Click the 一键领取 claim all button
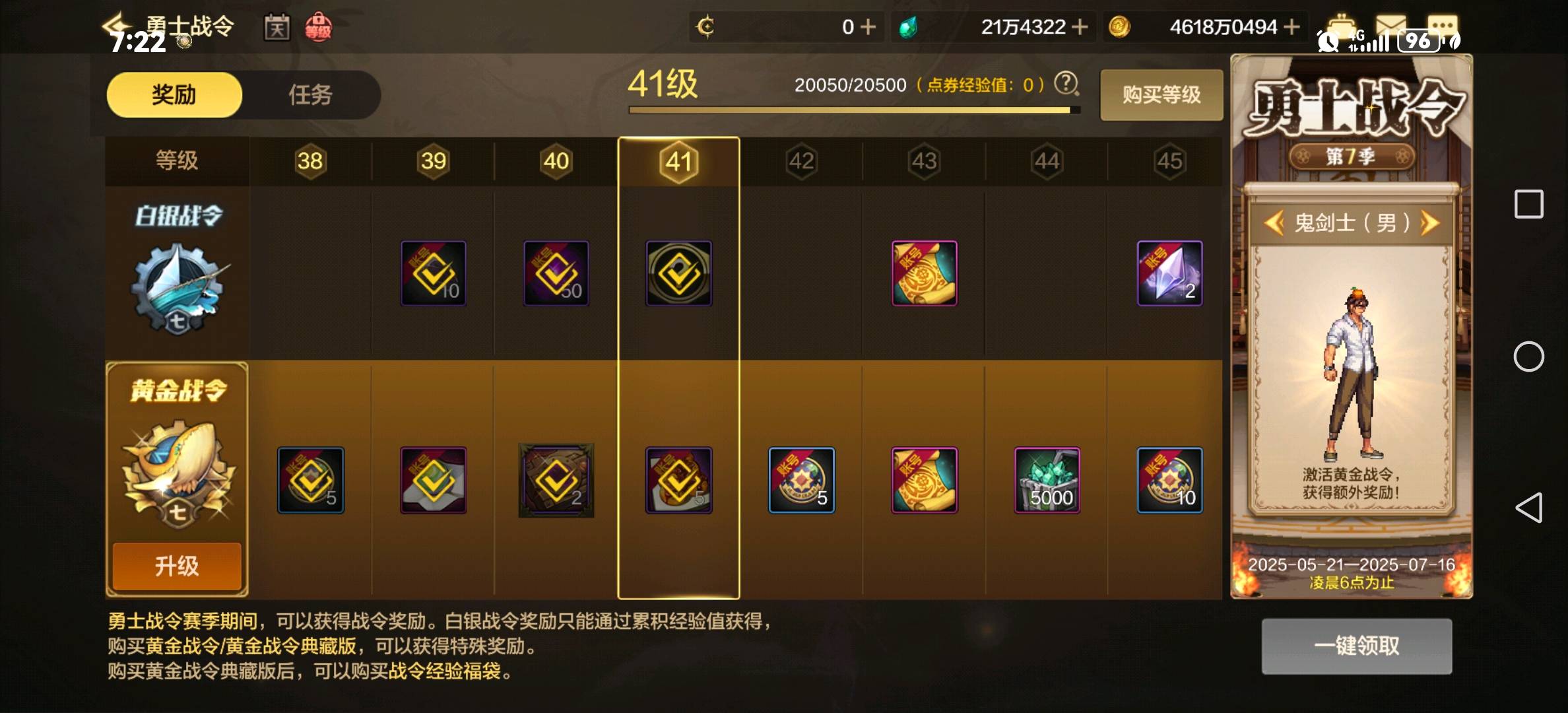The image size is (1568, 713). [1357, 646]
